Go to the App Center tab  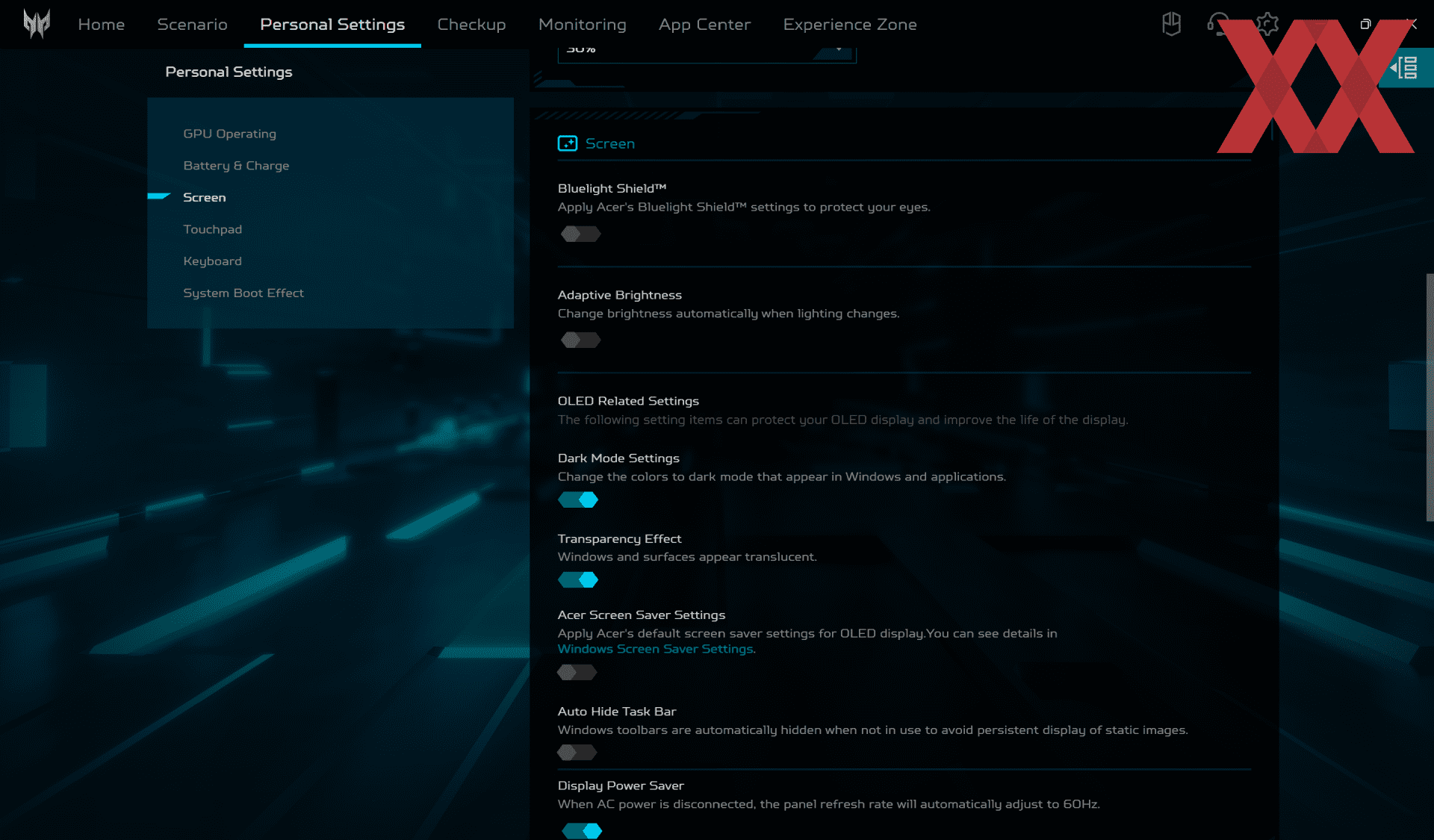point(704,24)
